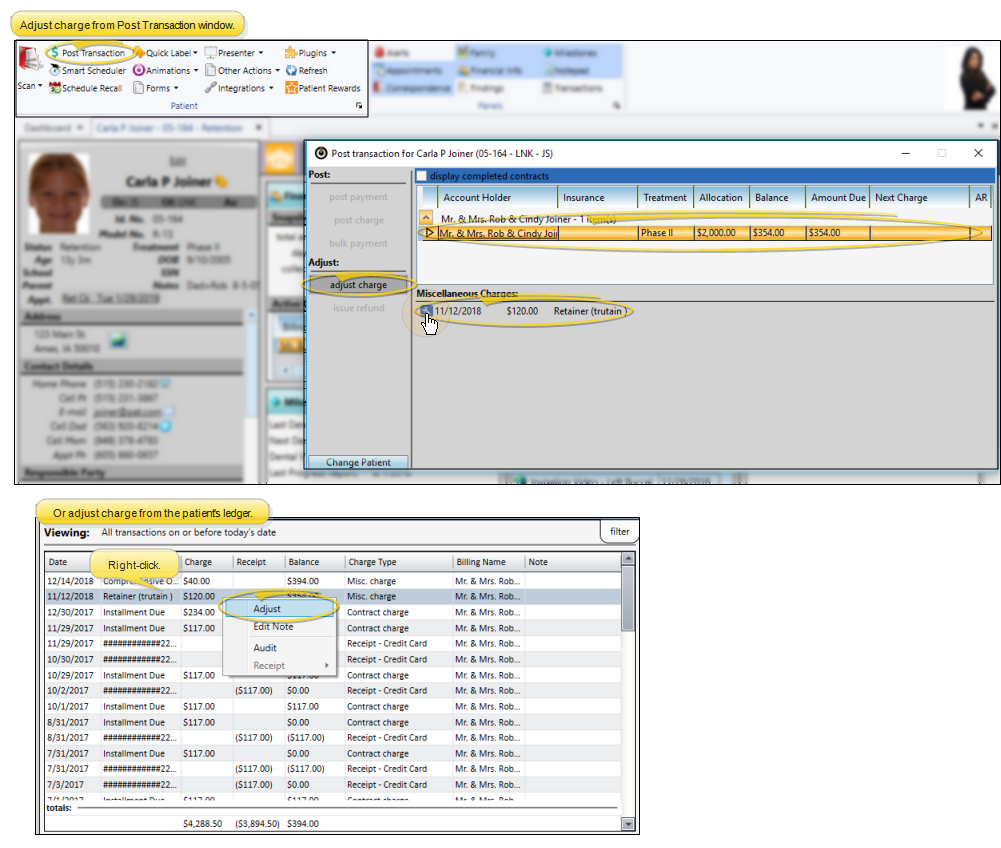This screenshot has height=848, width=1001.
Task: Open Patient Rewards star icon
Action: click(x=291, y=88)
